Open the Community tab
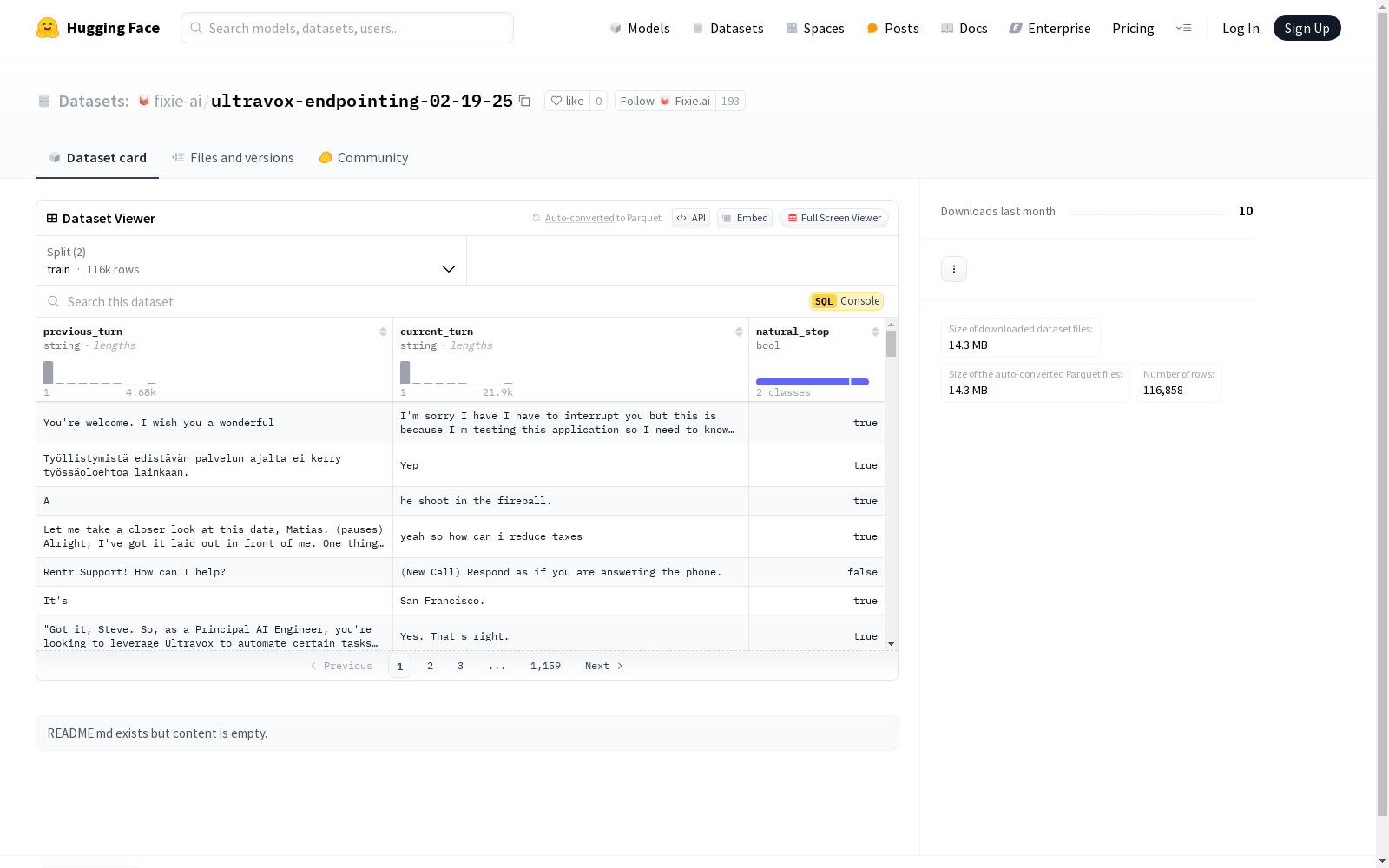 pos(363,157)
